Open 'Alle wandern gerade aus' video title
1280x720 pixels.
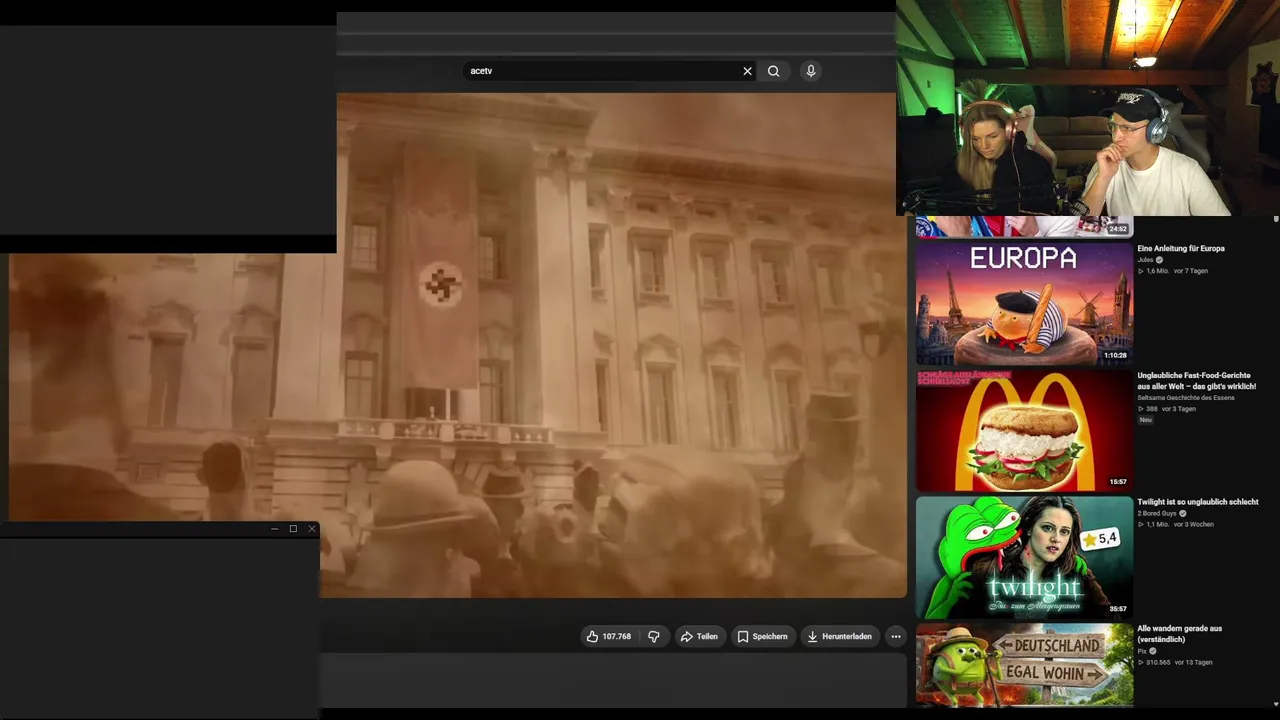point(1180,634)
